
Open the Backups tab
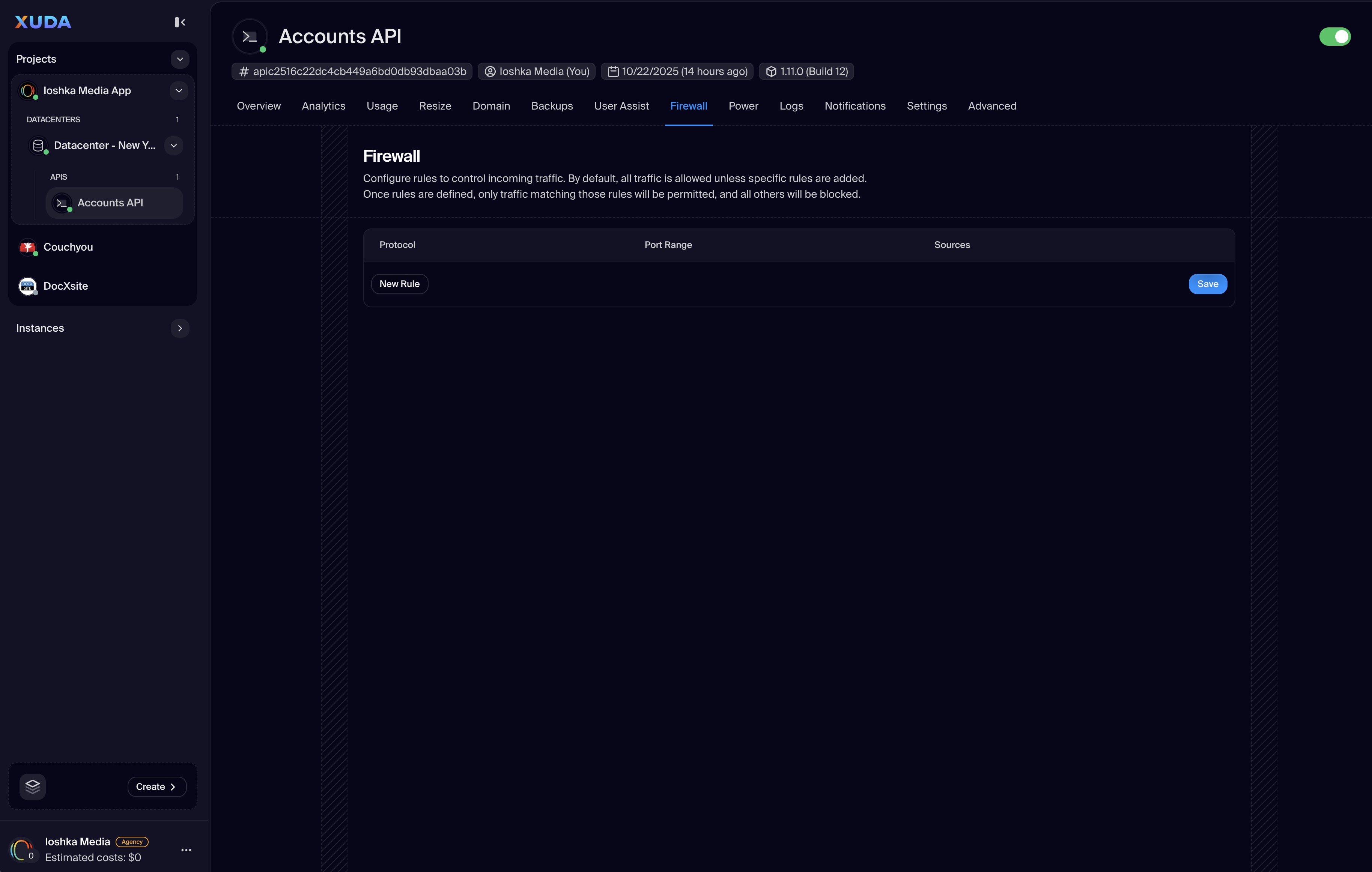tap(552, 106)
